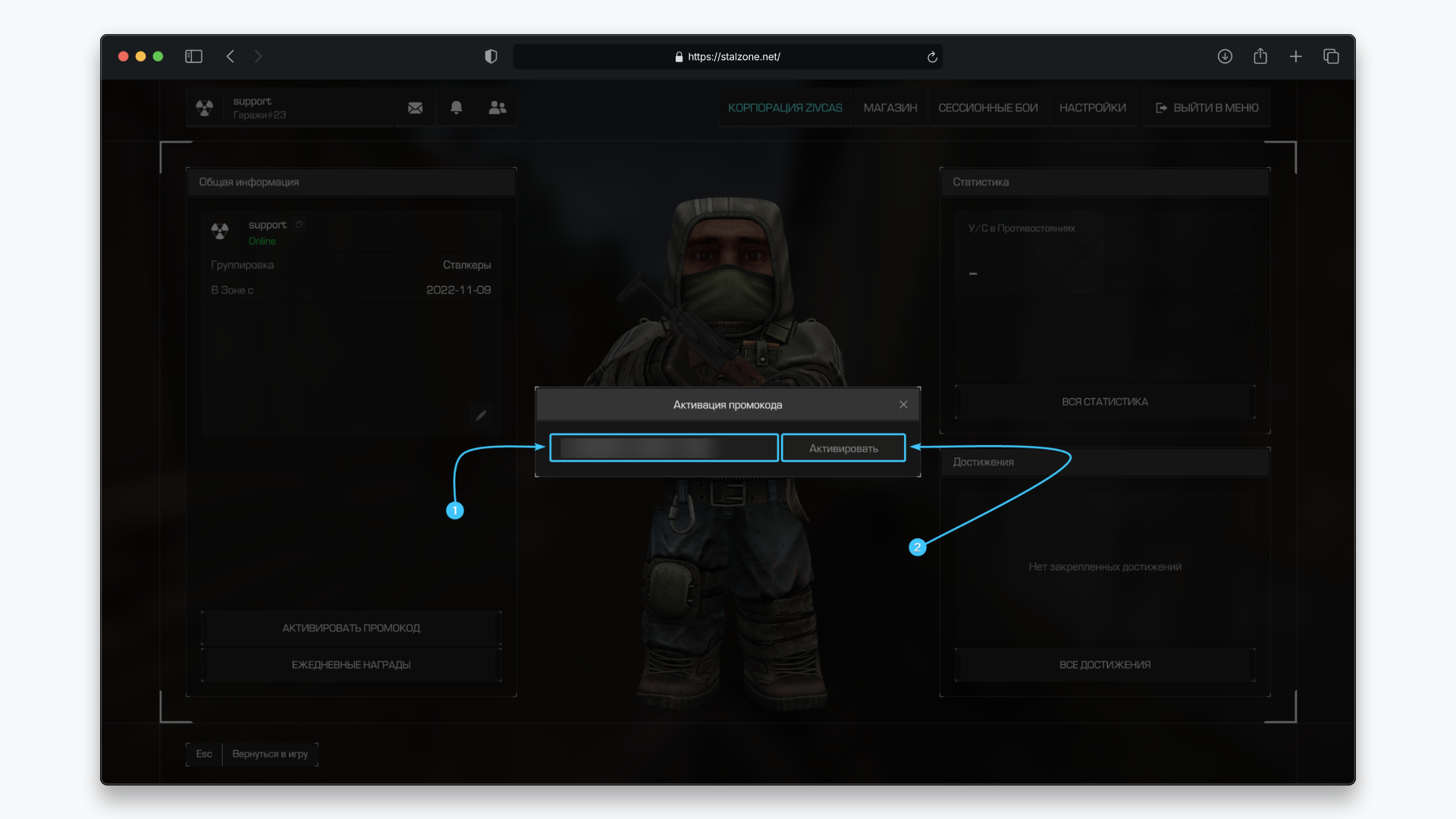Click the radiation avatar in top bar
This screenshot has height=819, width=1456.
(205, 108)
